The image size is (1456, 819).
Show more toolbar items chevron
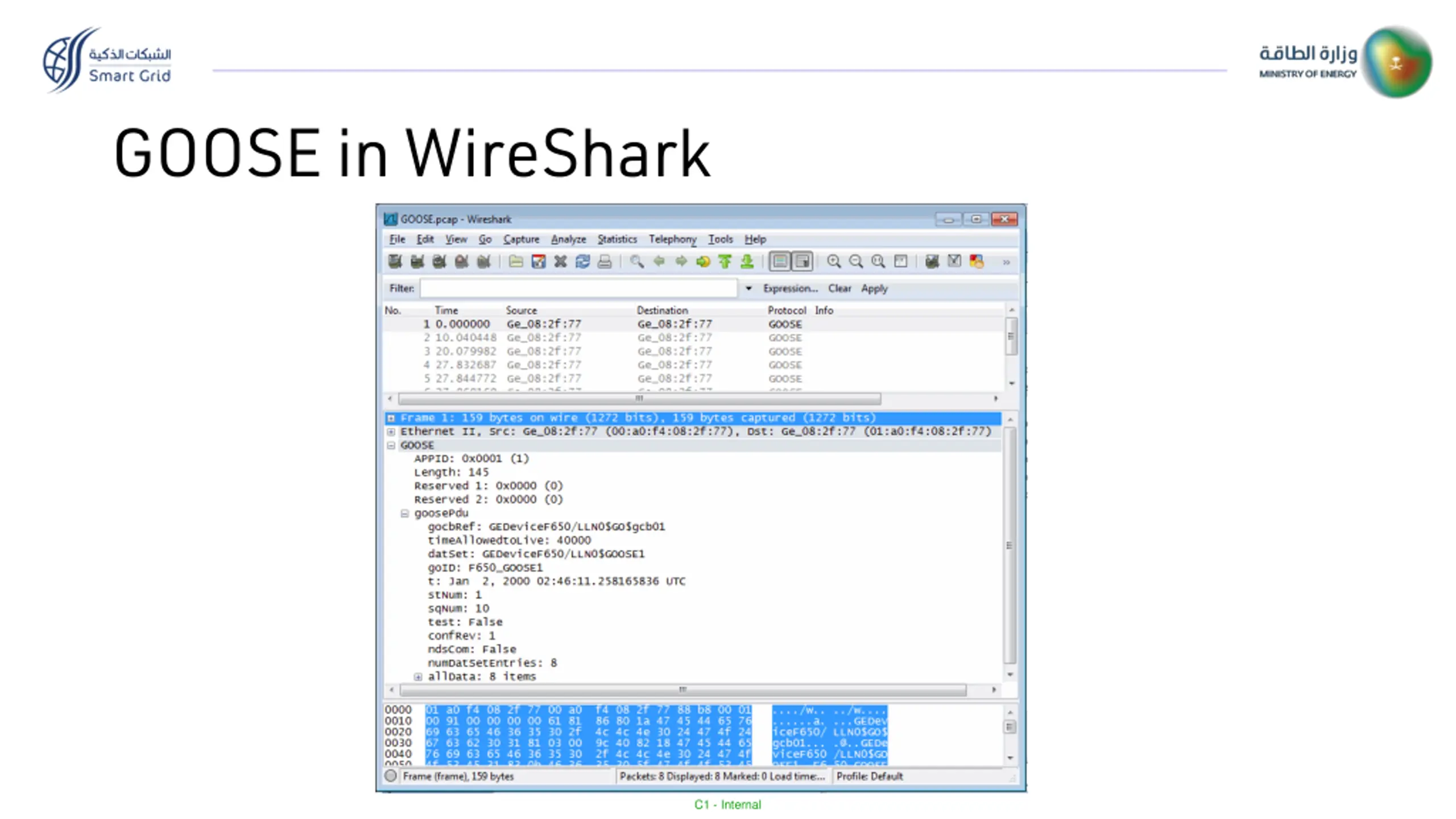[x=1006, y=262]
